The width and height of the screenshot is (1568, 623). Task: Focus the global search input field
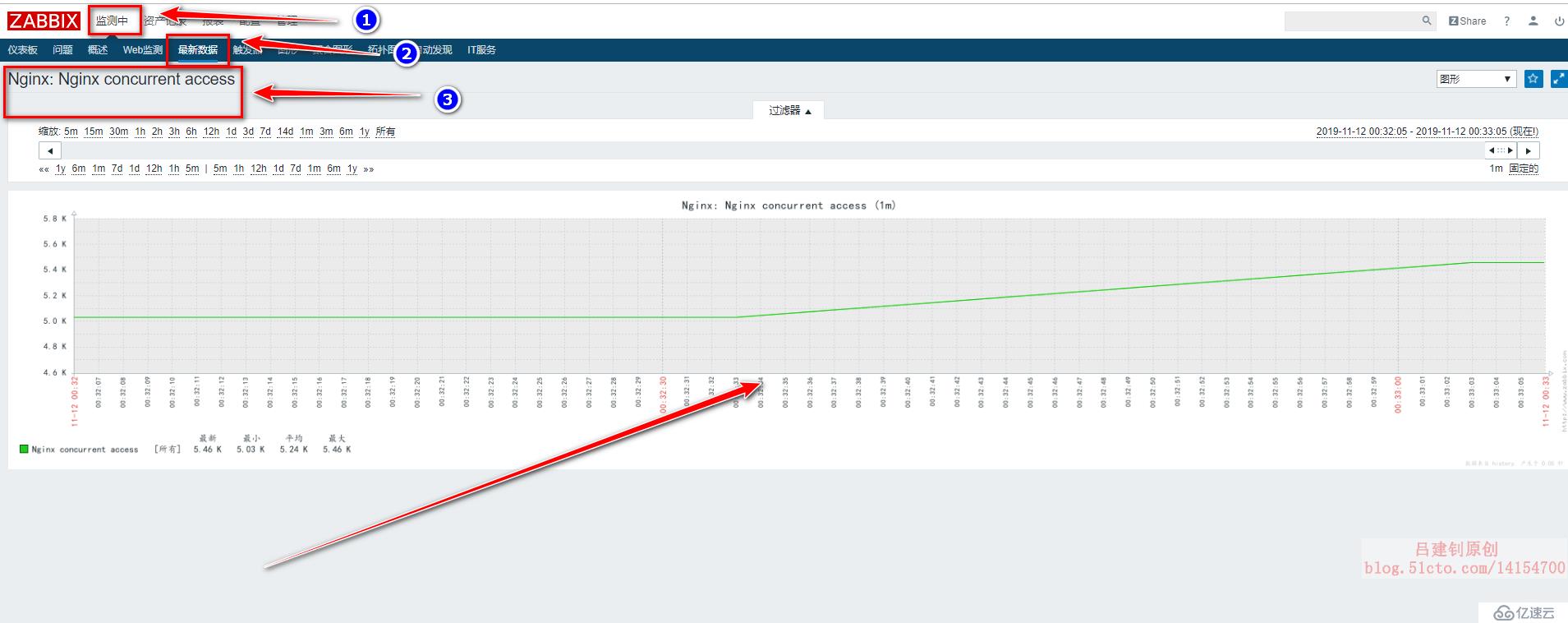(x=1353, y=21)
